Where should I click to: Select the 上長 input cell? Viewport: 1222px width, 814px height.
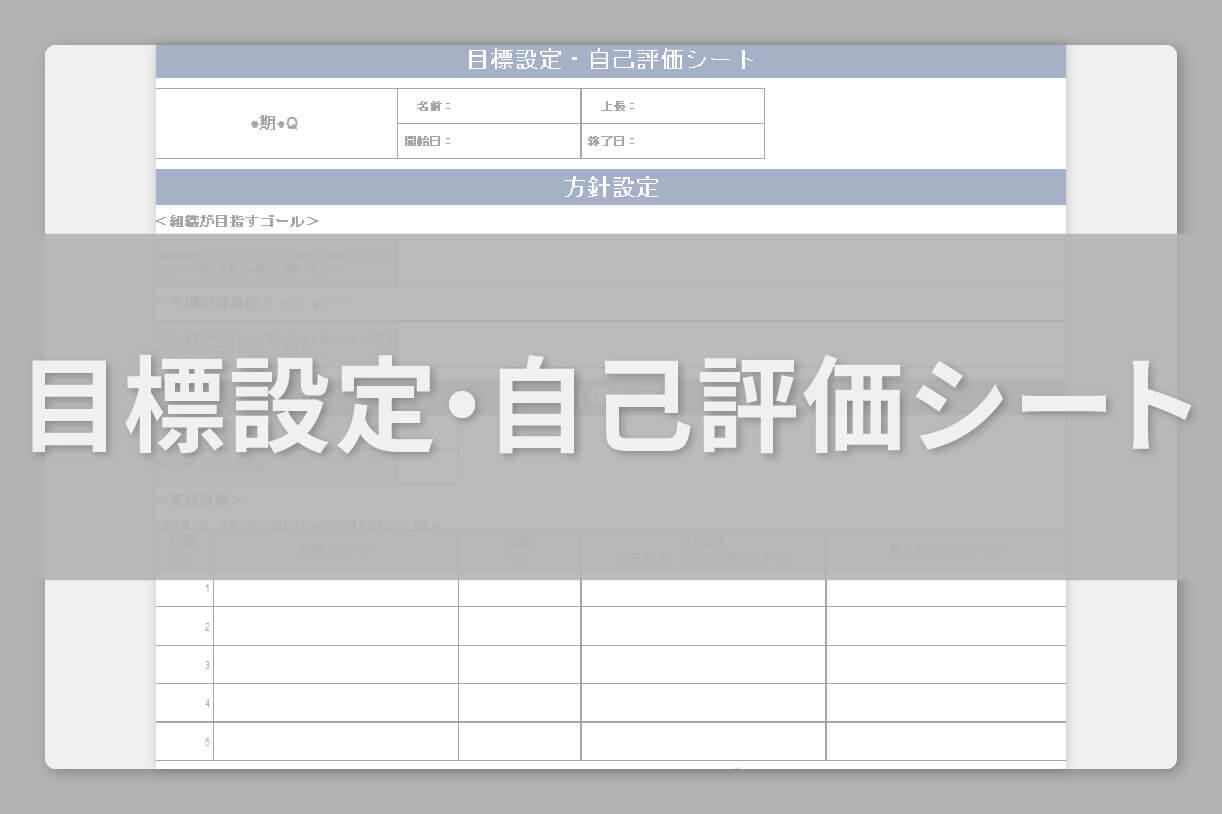pyautogui.click(x=672, y=105)
